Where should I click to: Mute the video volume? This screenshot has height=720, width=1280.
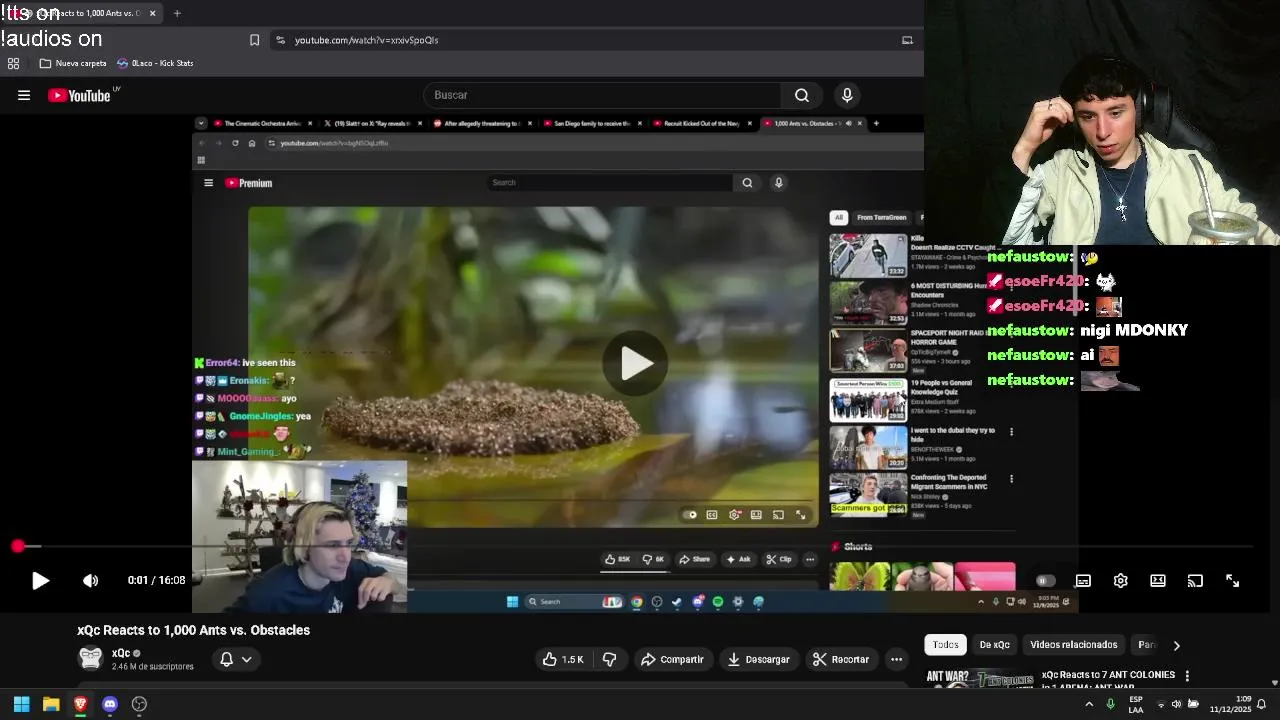click(90, 580)
